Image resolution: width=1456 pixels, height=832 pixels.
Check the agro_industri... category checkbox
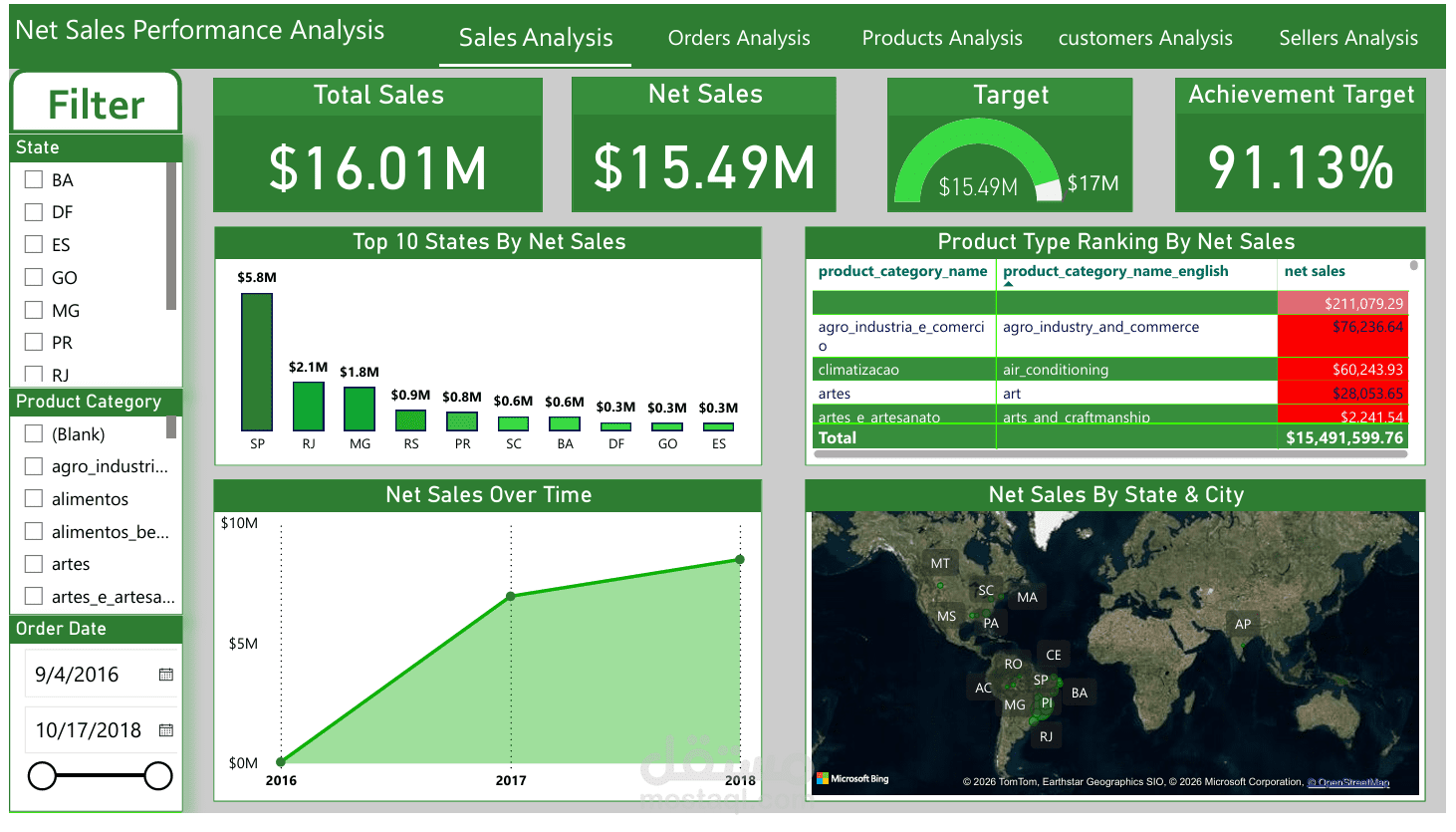tap(34, 466)
